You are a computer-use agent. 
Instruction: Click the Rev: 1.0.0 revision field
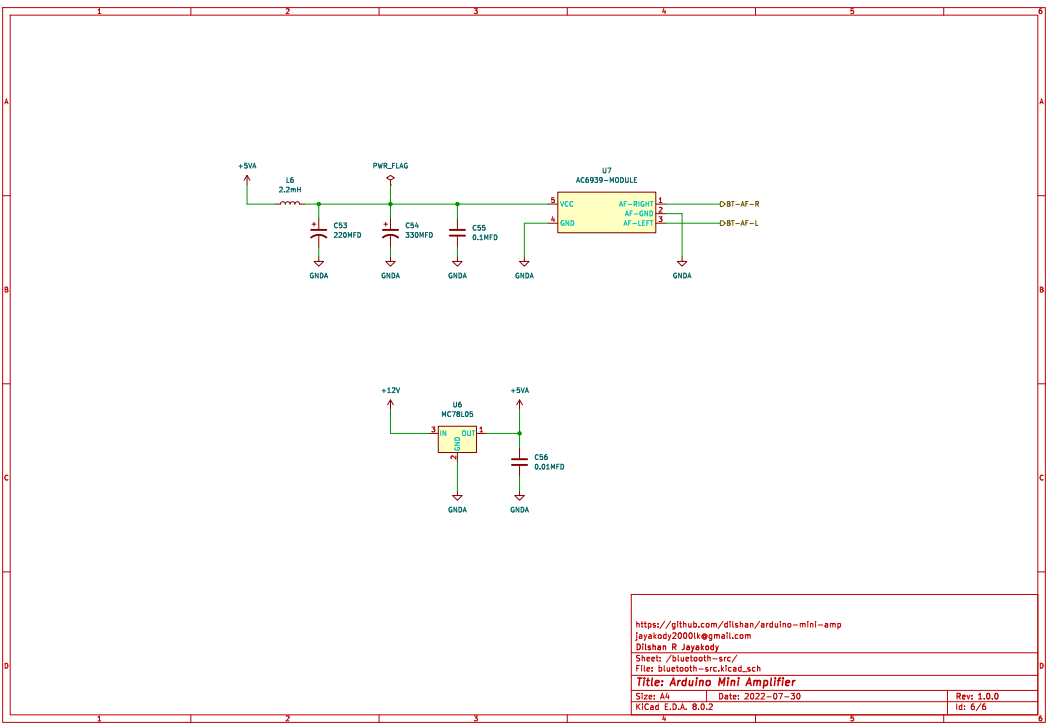click(977, 696)
